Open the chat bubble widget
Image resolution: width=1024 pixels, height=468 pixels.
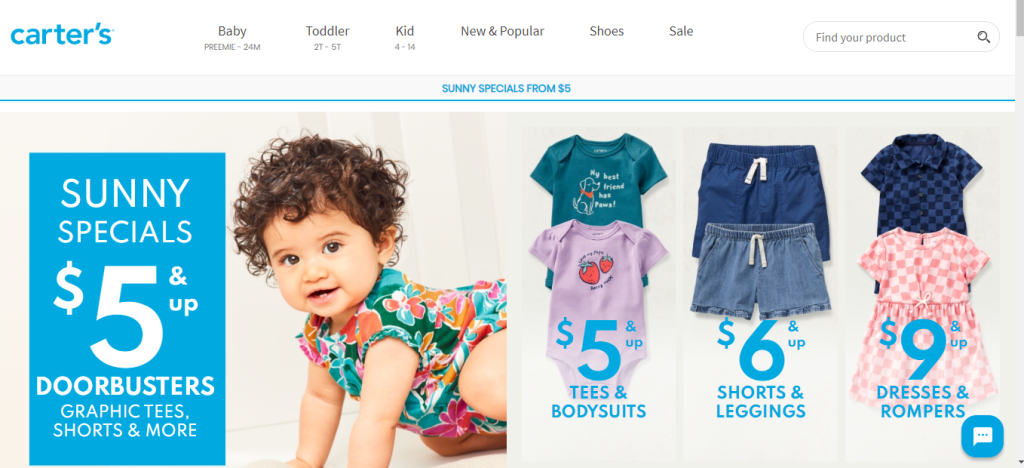[982, 435]
